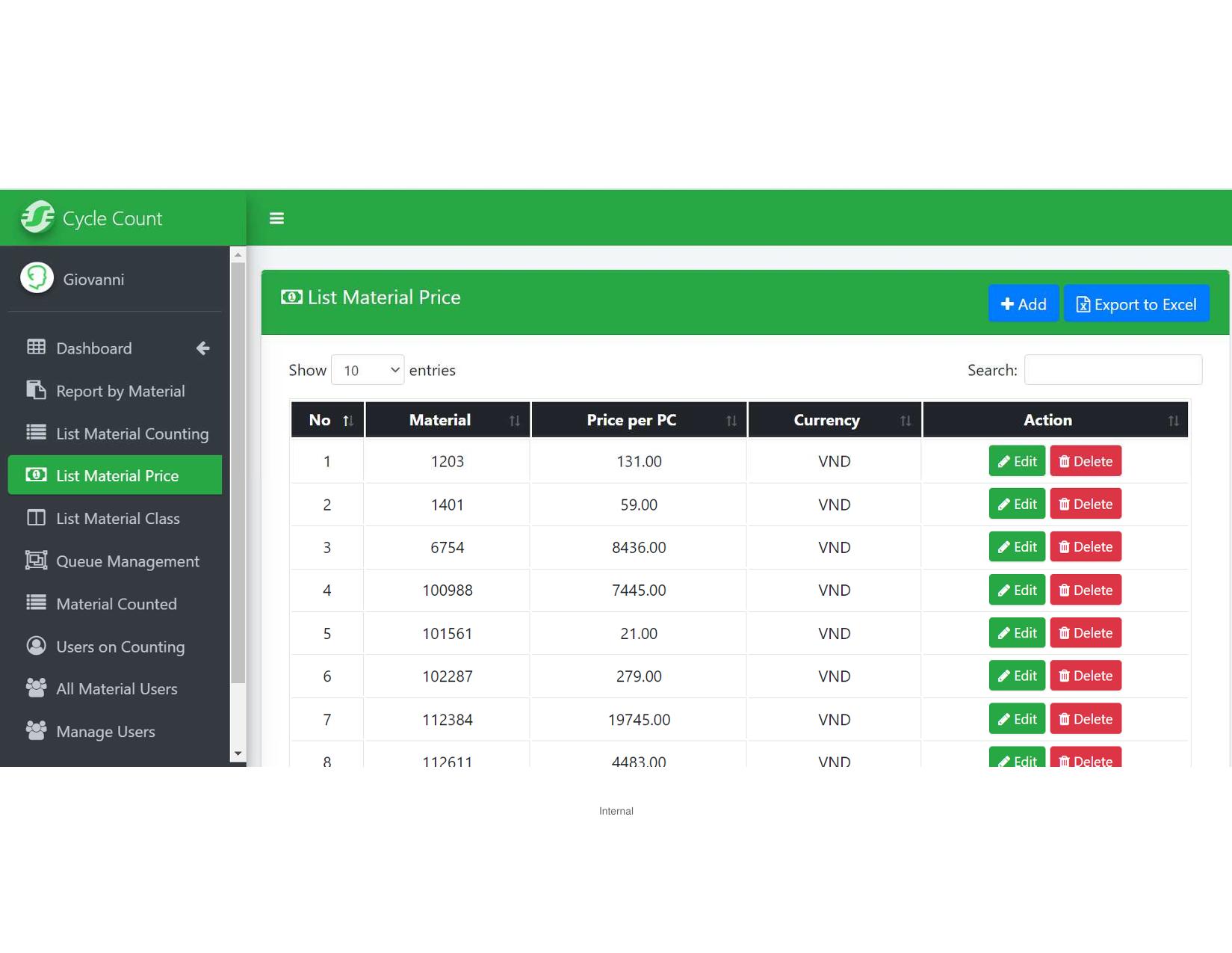The width and height of the screenshot is (1232, 953).
Task: Sort table by Material column
Action: [x=448, y=420]
